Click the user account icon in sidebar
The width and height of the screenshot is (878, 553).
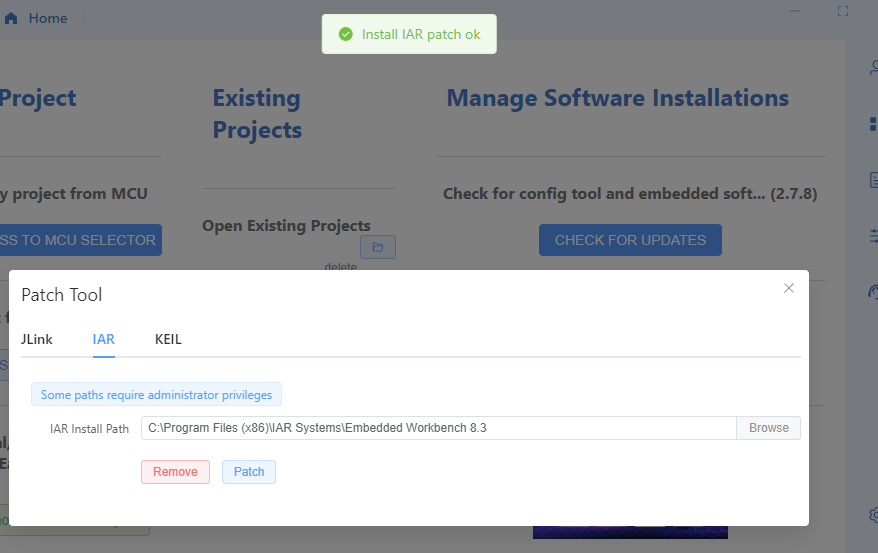click(872, 68)
